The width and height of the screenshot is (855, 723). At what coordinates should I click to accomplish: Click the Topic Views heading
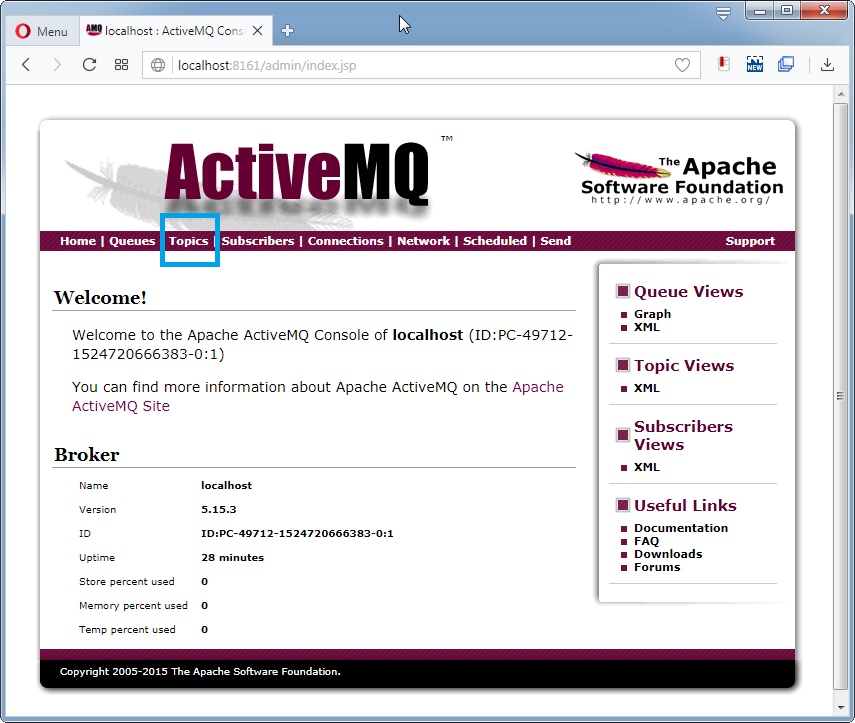point(684,365)
